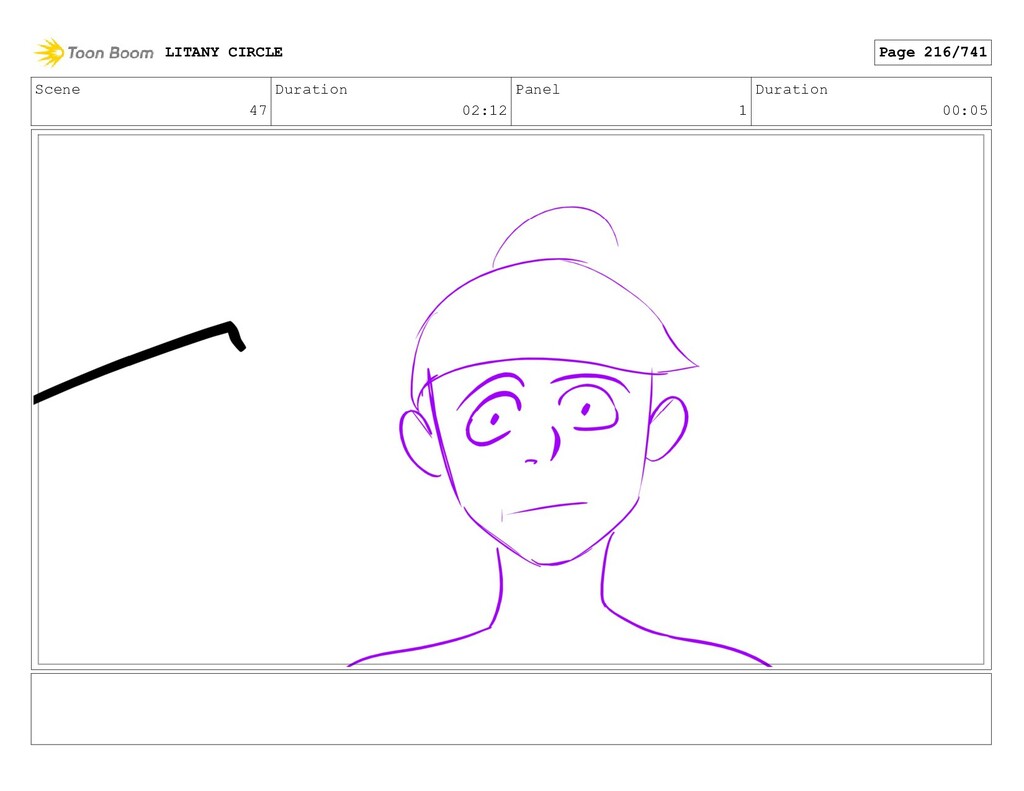Click panel duration value 00:05
Viewport: 1024px width, 791px height.
coord(965,110)
